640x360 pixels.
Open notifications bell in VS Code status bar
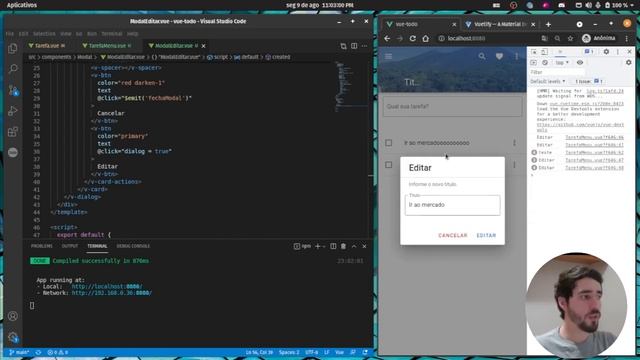(x=365, y=352)
